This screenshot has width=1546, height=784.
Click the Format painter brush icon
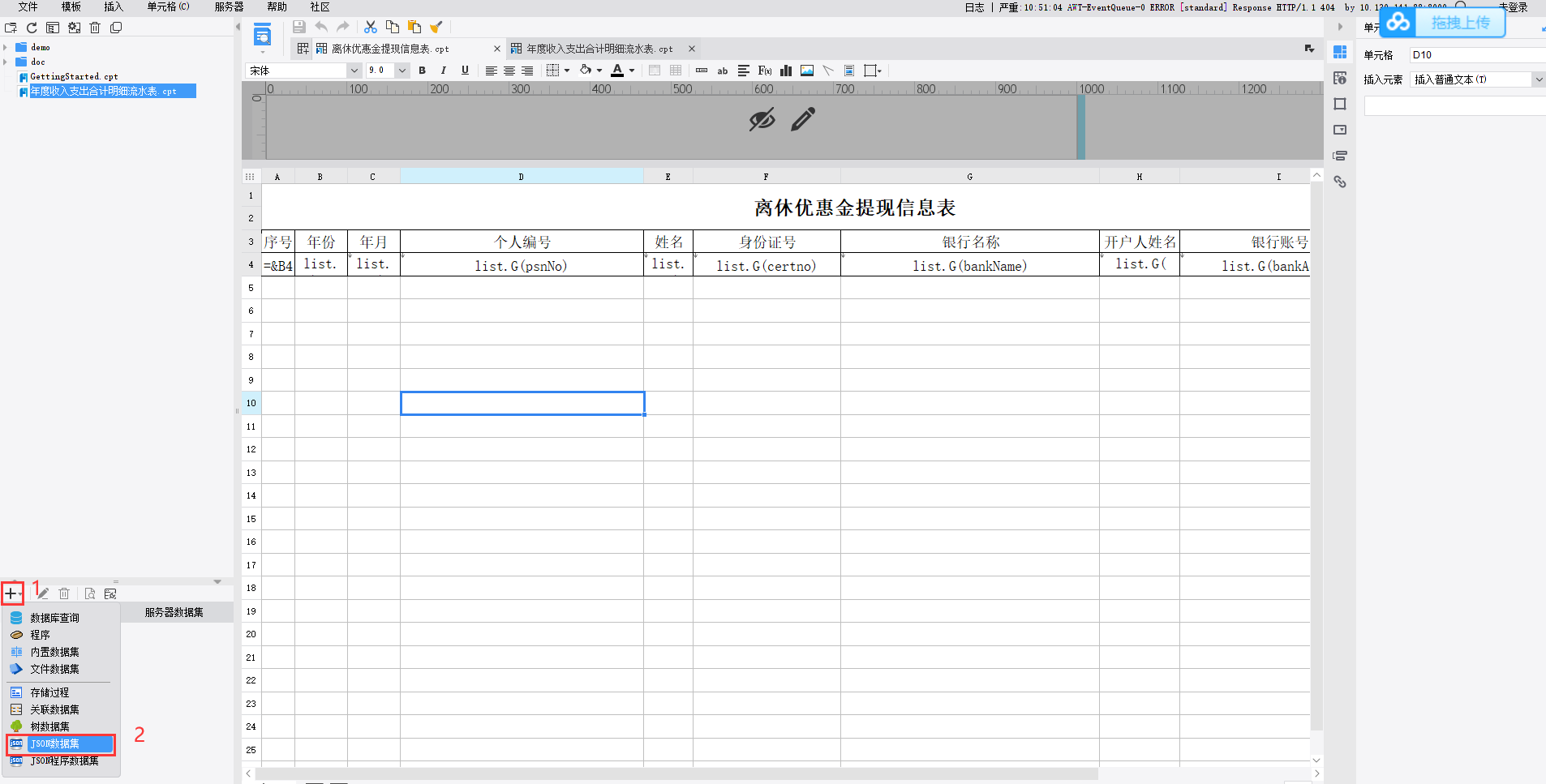click(436, 27)
